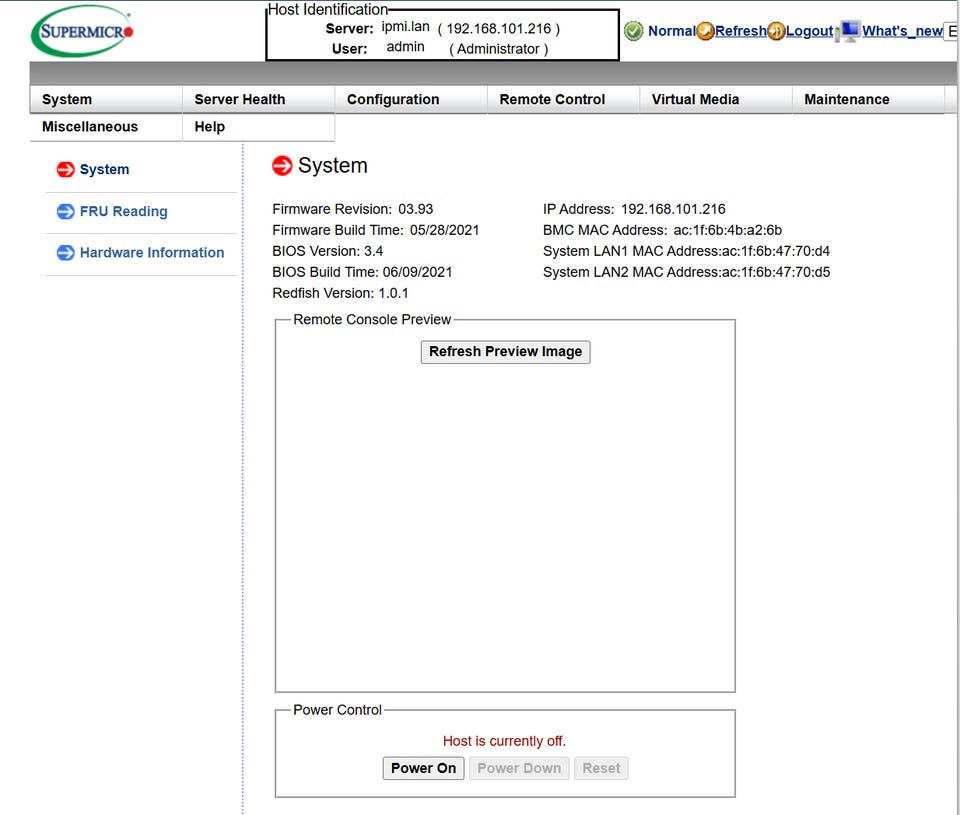Click the green Normal status checkmark icon

(x=634, y=31)
